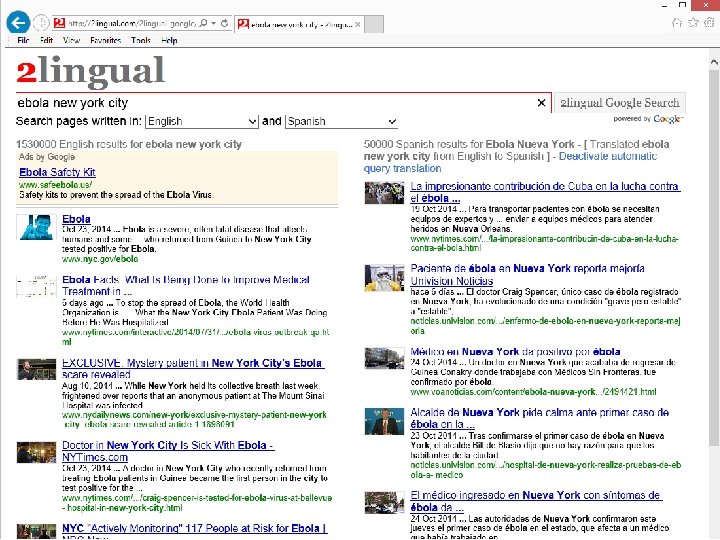Click thumbnail beside NYTimes Doctor Sick result
The image size is (720, 540).
pos(36,453)
